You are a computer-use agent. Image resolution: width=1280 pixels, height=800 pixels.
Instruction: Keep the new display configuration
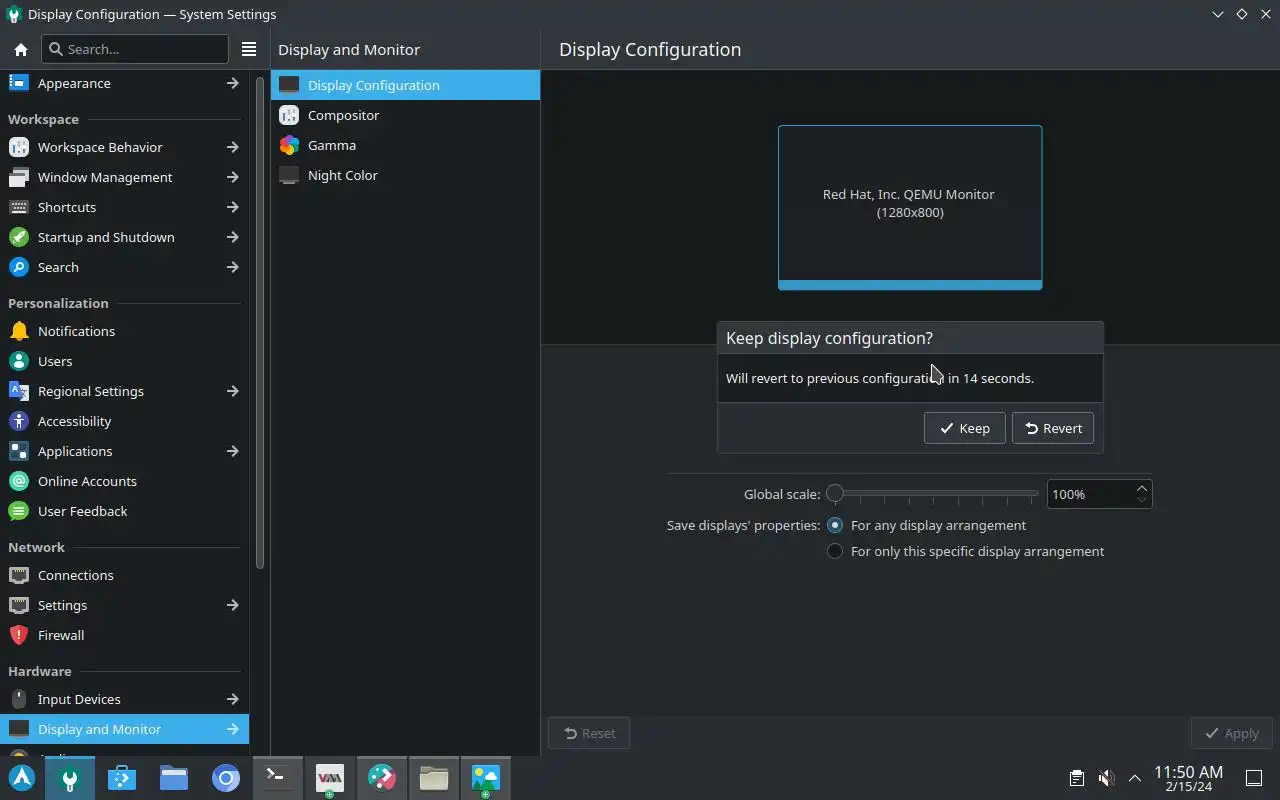965,428
